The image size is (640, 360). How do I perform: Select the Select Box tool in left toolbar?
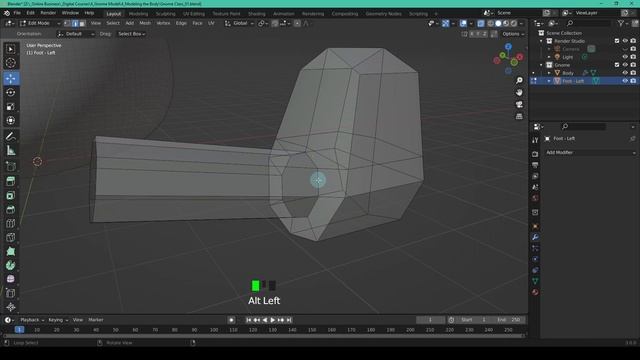point(11,49)
